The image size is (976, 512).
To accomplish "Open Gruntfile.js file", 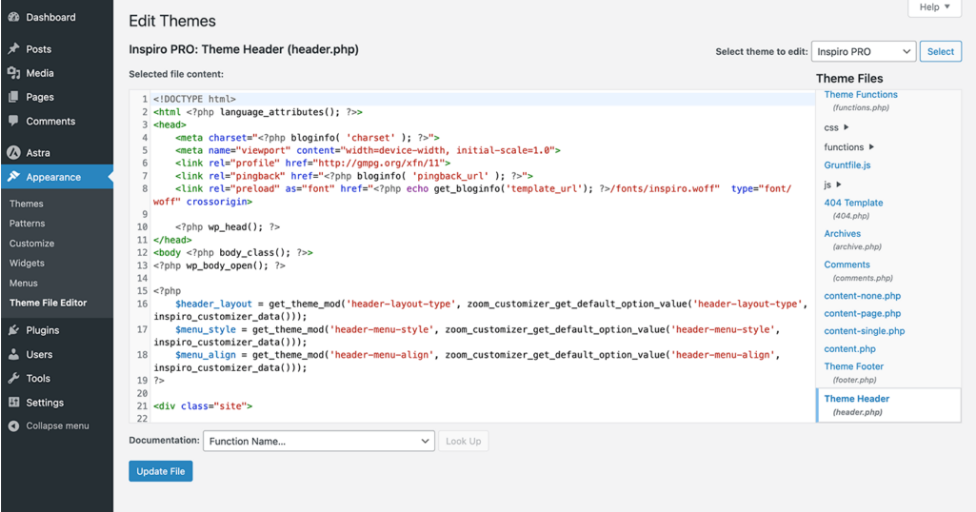I will tap(847, 165).
